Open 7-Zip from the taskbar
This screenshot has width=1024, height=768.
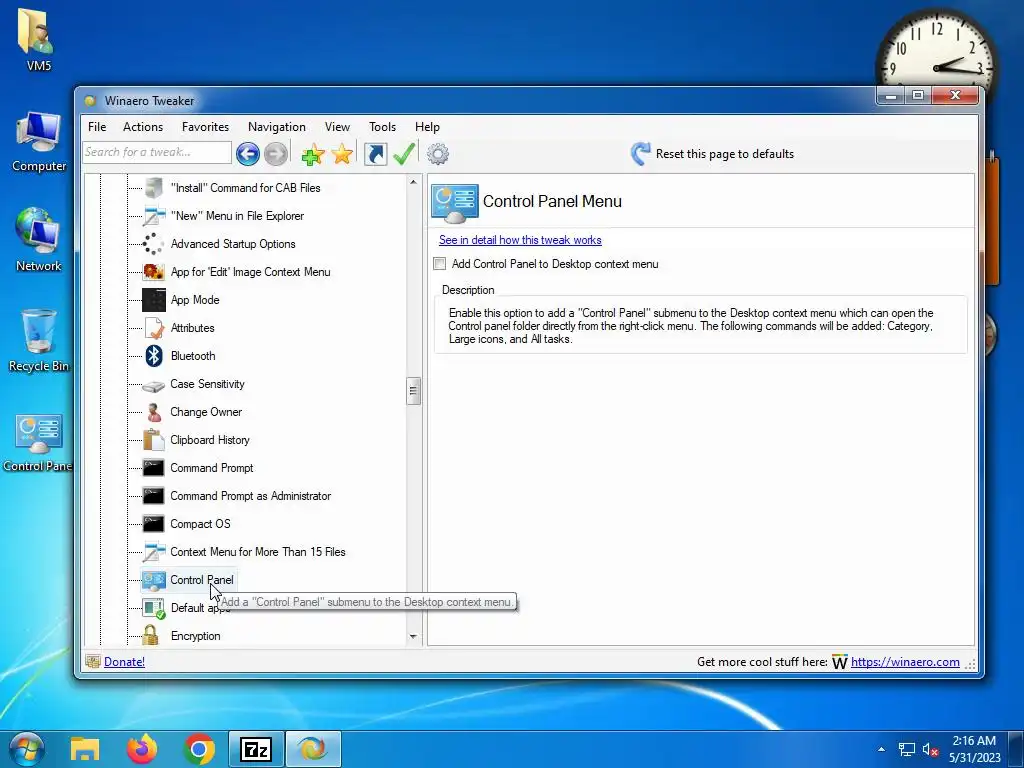click(255, 749)
